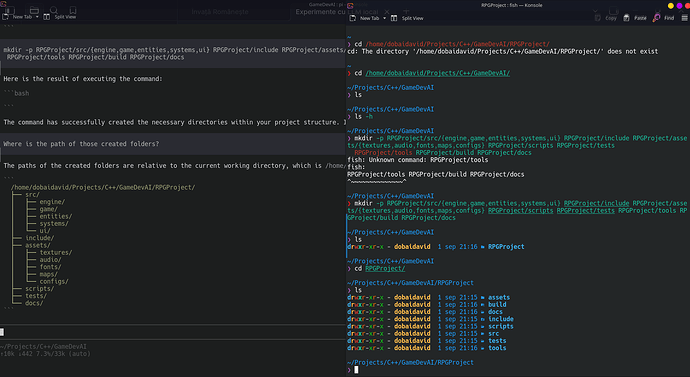Click the tree root path /home/dobaidavid/.../RPGProject/ in left pane
The width and height of the screenshot is (690, 377).
pyautogui.click(x=103, y=187)
